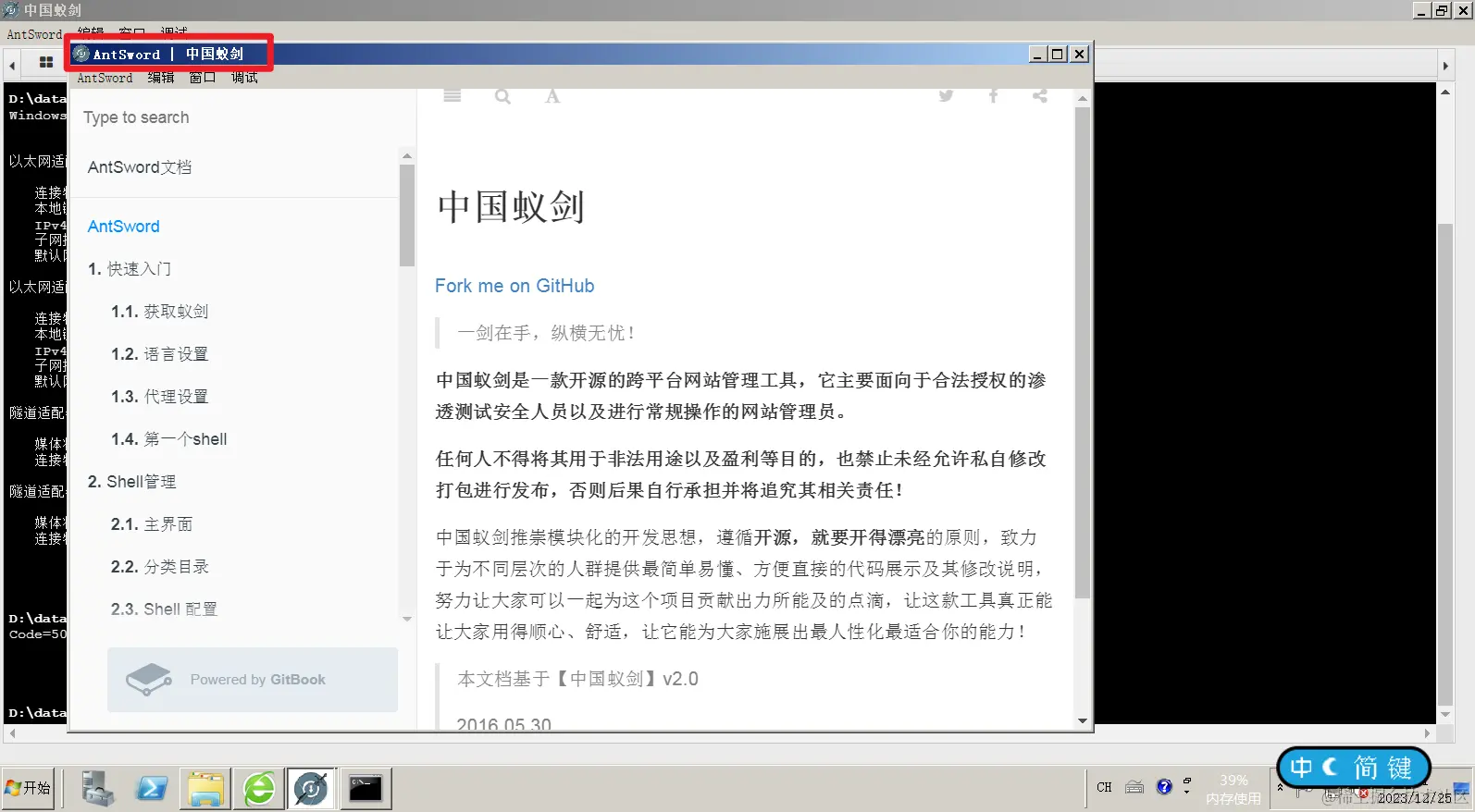This screenshot has width=1475, height=812.
Task: Click document scrollbar up arrow
Action: pos(1082,97)
